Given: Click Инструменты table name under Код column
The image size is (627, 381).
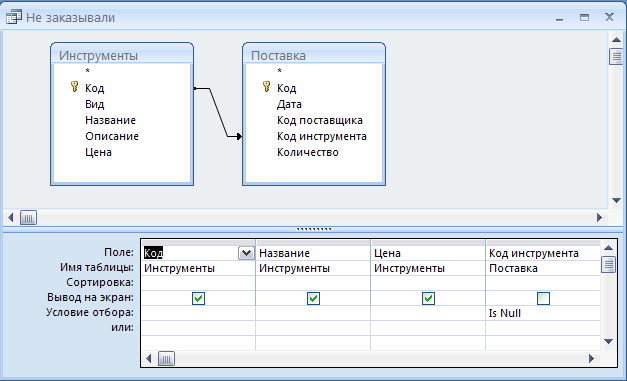Looking at the screenshot, I should point(198,268).
